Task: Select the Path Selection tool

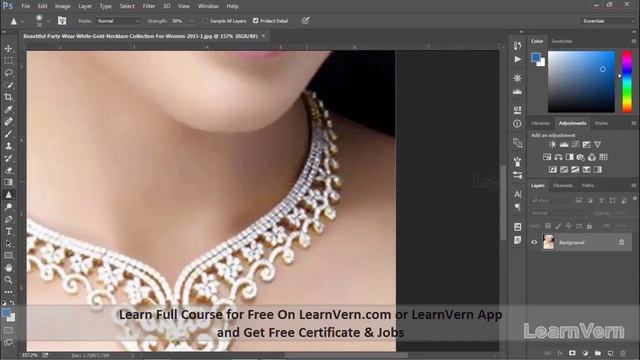Action: tap(8, 244)
